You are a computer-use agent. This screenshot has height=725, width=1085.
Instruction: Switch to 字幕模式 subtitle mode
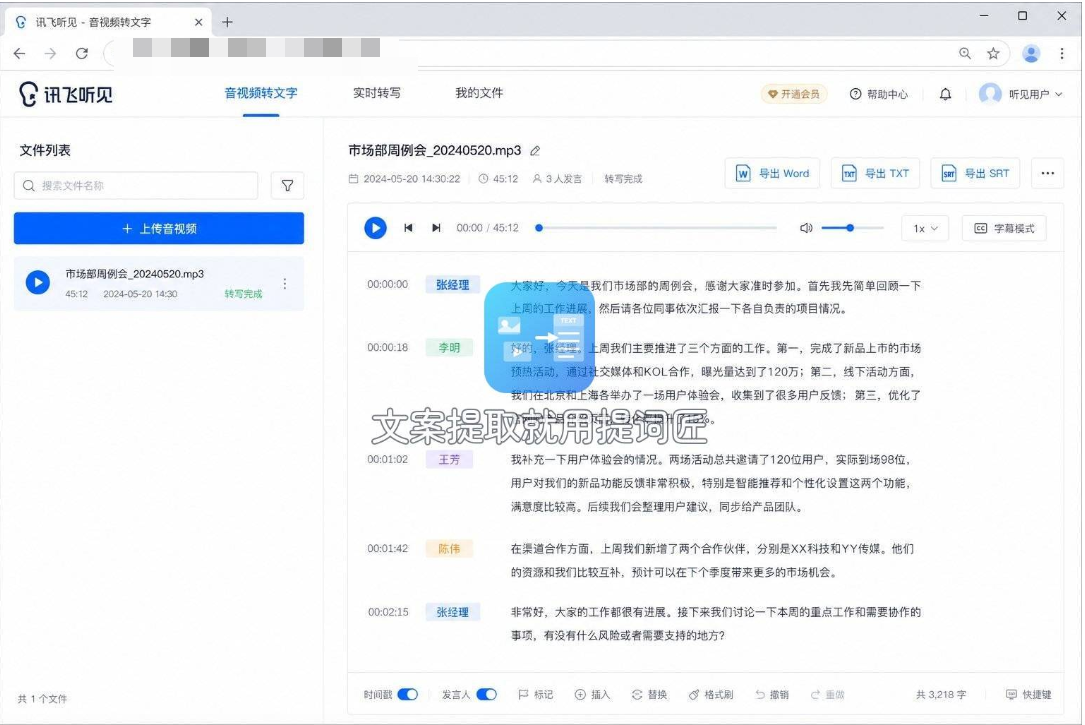pos(1004,228)
